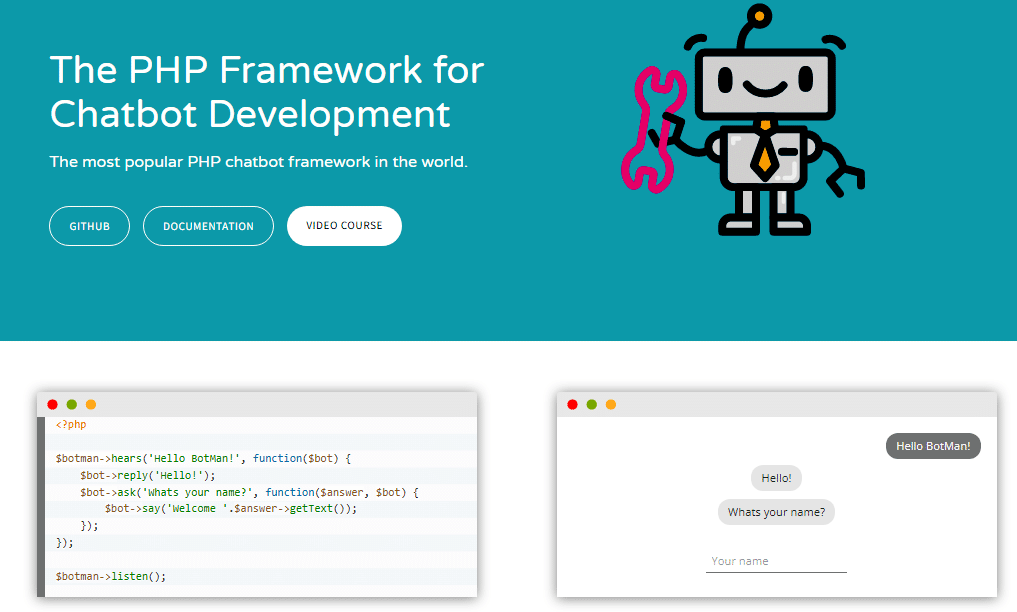Click the '$botman->listen();' code line
1017x612 pixels.
[x=111, y=577]
